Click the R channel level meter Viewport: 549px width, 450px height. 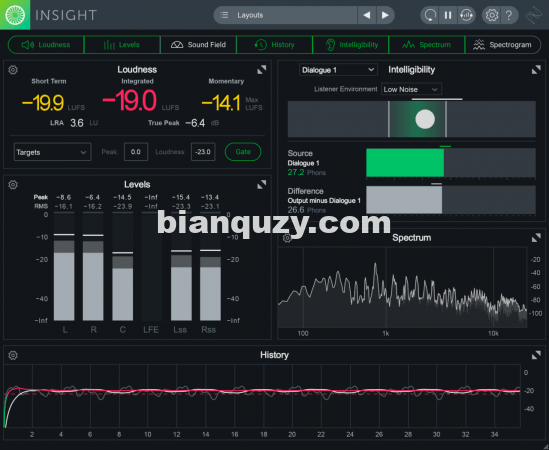tap(93, 266)
